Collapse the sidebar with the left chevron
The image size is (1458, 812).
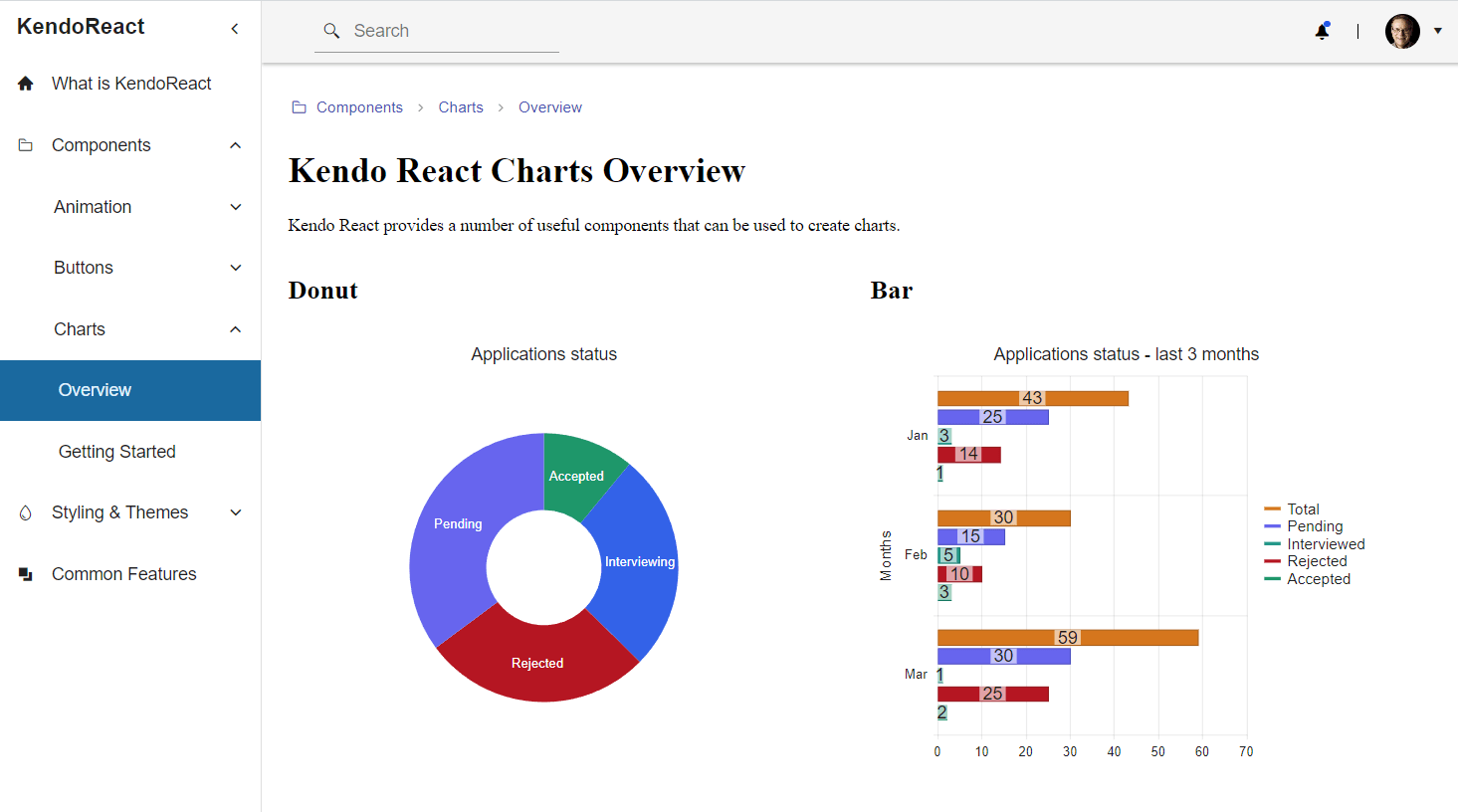click(x=235, y=29)
